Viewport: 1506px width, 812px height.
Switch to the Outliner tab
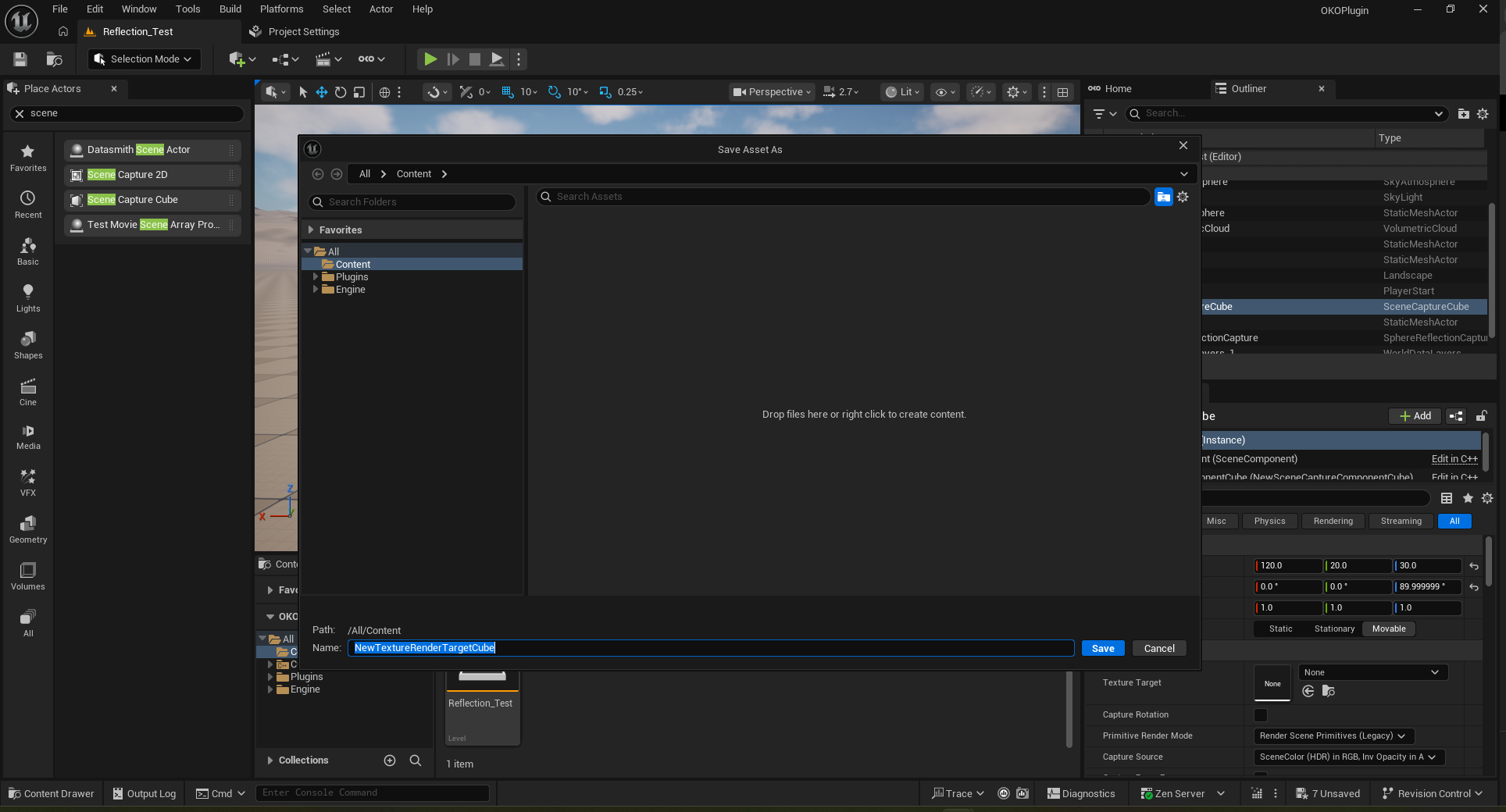1249,89
